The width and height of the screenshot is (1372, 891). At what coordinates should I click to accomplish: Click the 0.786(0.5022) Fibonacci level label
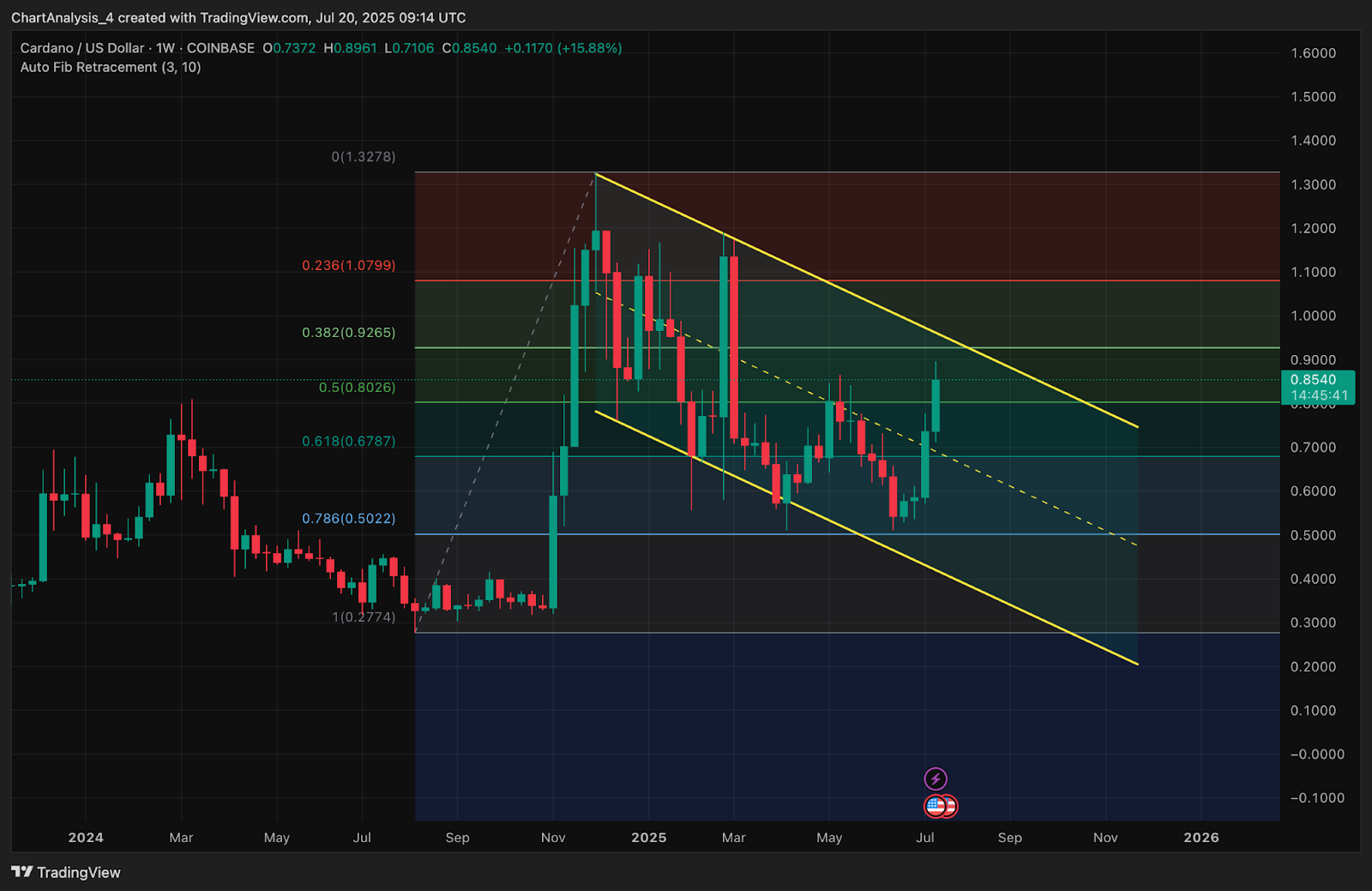pyautogui.click(x=348, y=519)
